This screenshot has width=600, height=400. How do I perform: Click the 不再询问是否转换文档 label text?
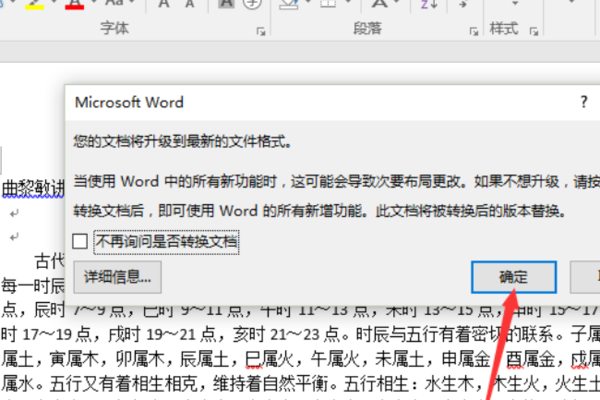click(166, 242)
